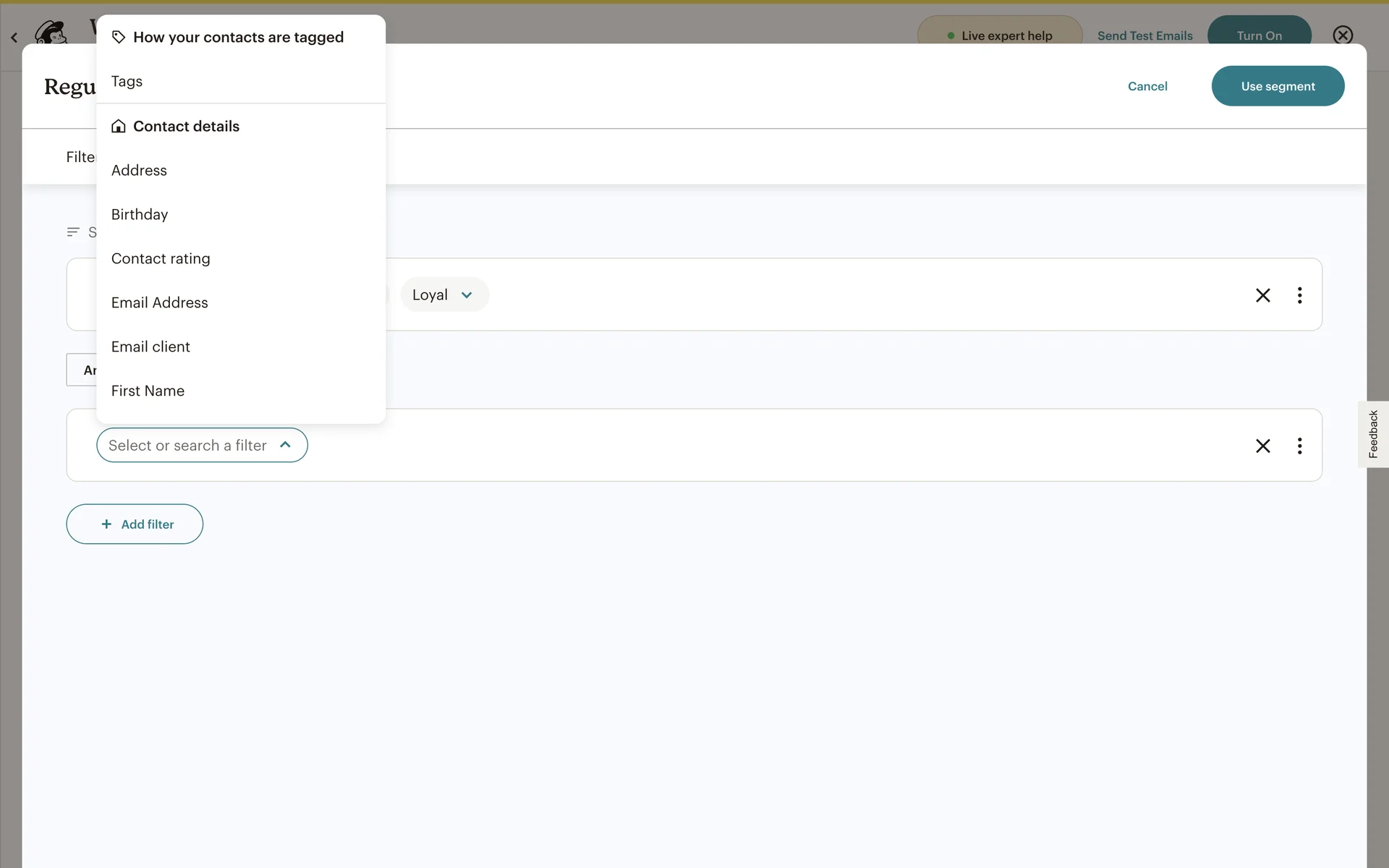
Task: Choose Tags from the filter list
Action: click(x=127, y=81)
